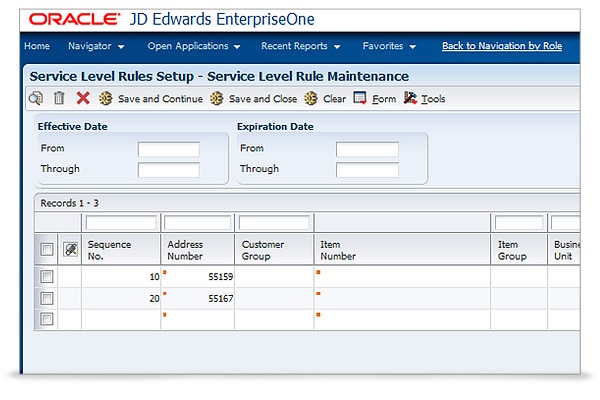The width and height of the screenshot is (600, 400).
Task: Toggle the select-all checkbox in grid header
Action: pyautogui.click(x=46, y=249)
